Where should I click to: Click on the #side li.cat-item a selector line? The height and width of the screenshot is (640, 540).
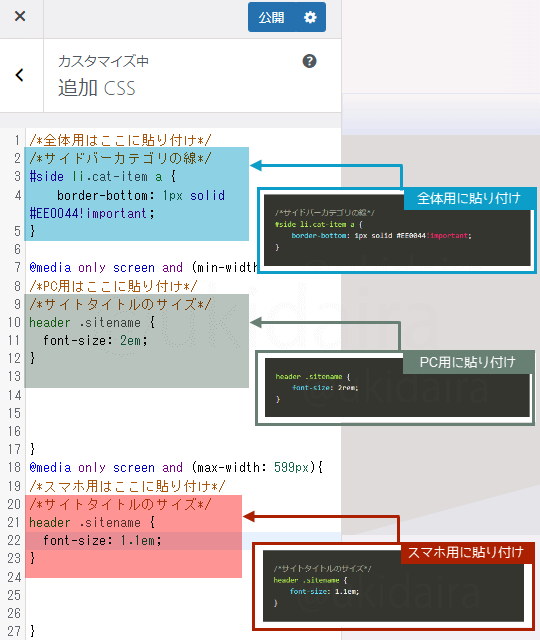(102, 176)
